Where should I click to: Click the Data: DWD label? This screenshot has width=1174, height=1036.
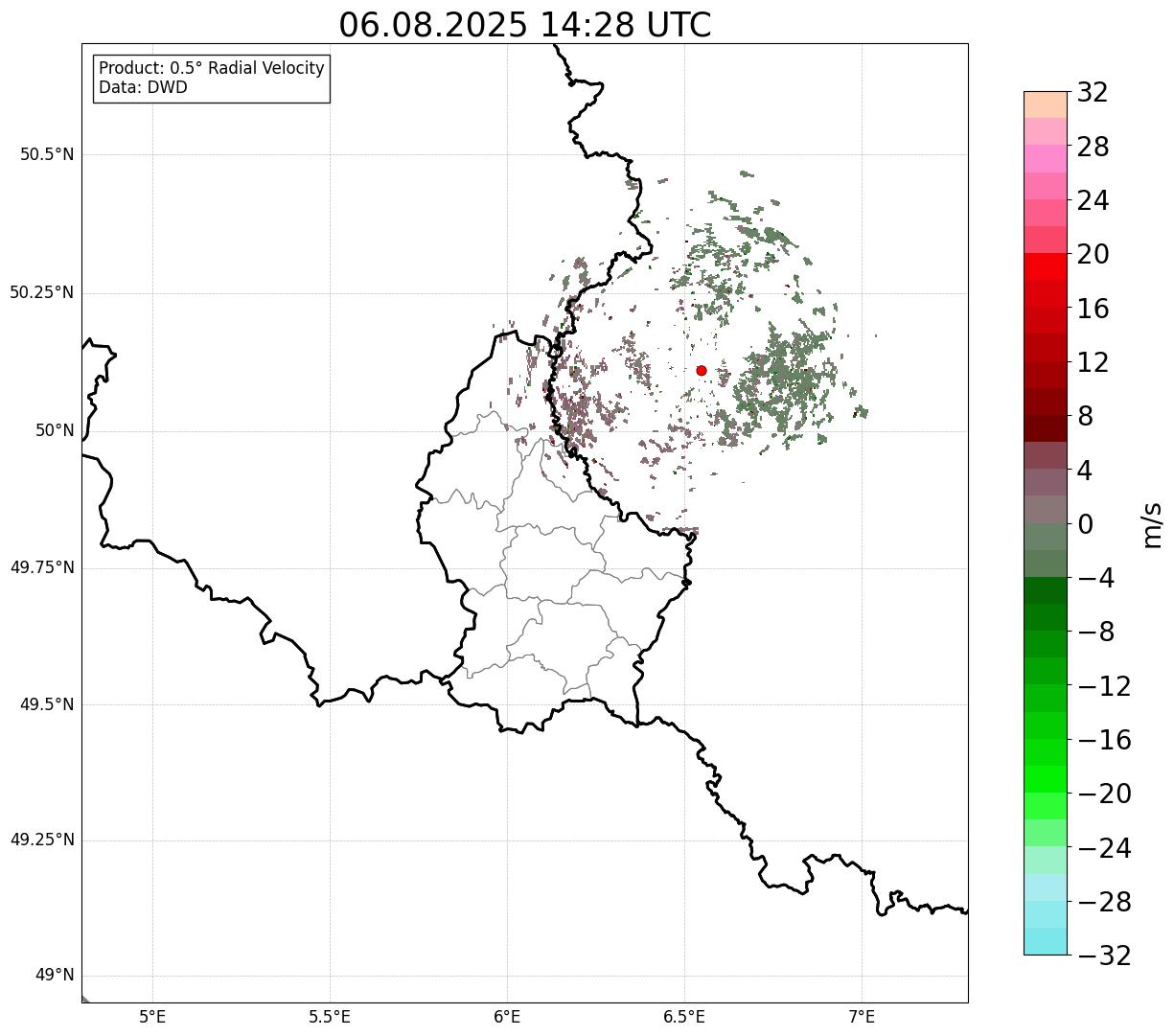pyautogui.click(x=144, y=87)
